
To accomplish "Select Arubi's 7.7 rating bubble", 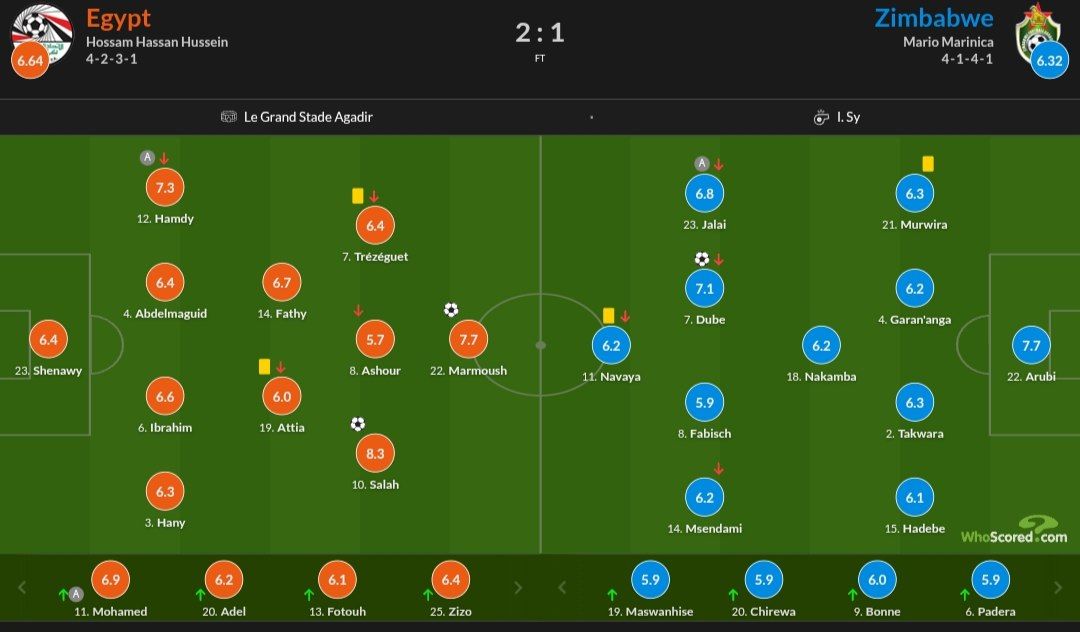I will 1032,345.
